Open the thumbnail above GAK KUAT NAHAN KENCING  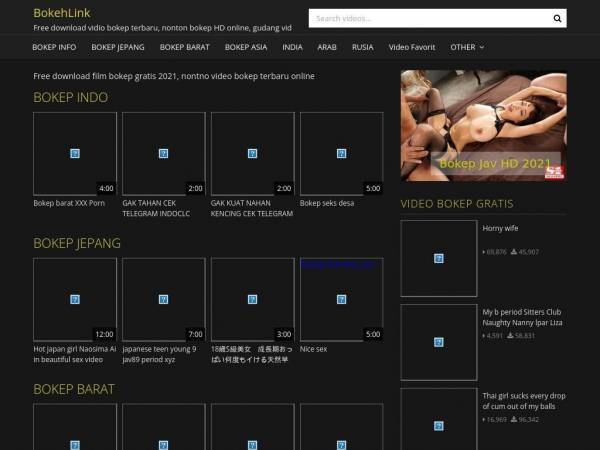[253, 153]
